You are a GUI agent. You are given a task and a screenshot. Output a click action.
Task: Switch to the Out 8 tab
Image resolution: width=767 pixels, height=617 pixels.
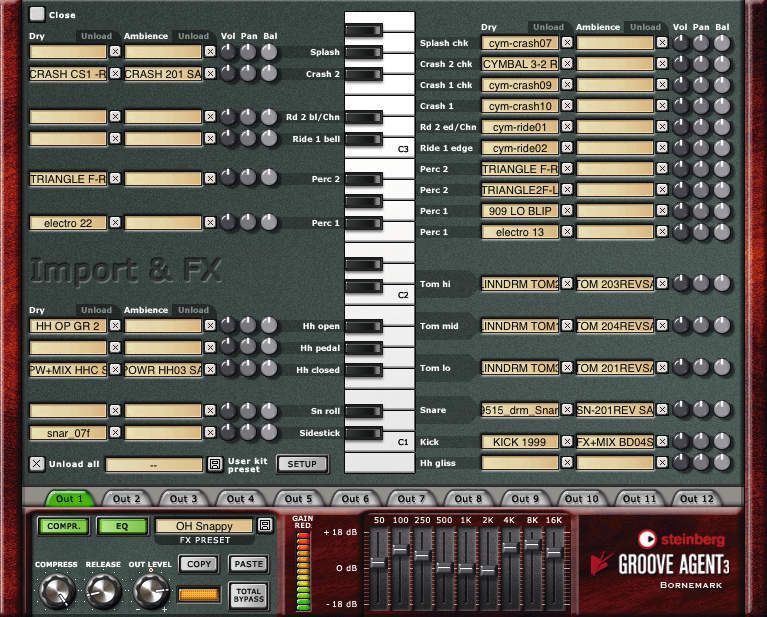click(x=468, y=499)
